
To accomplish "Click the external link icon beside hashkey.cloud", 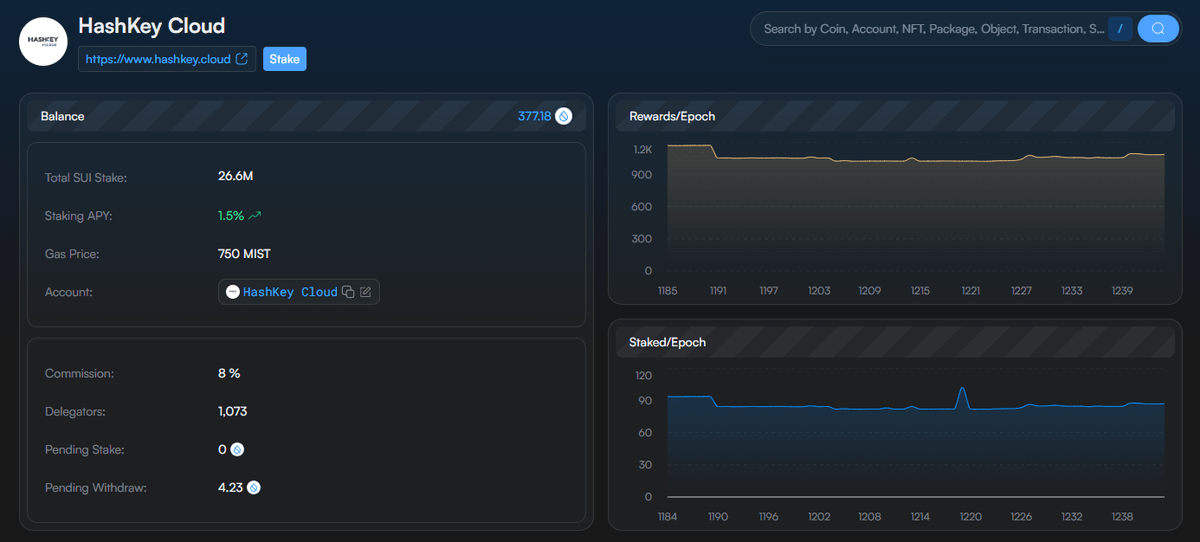I will (x=241, y=59).
